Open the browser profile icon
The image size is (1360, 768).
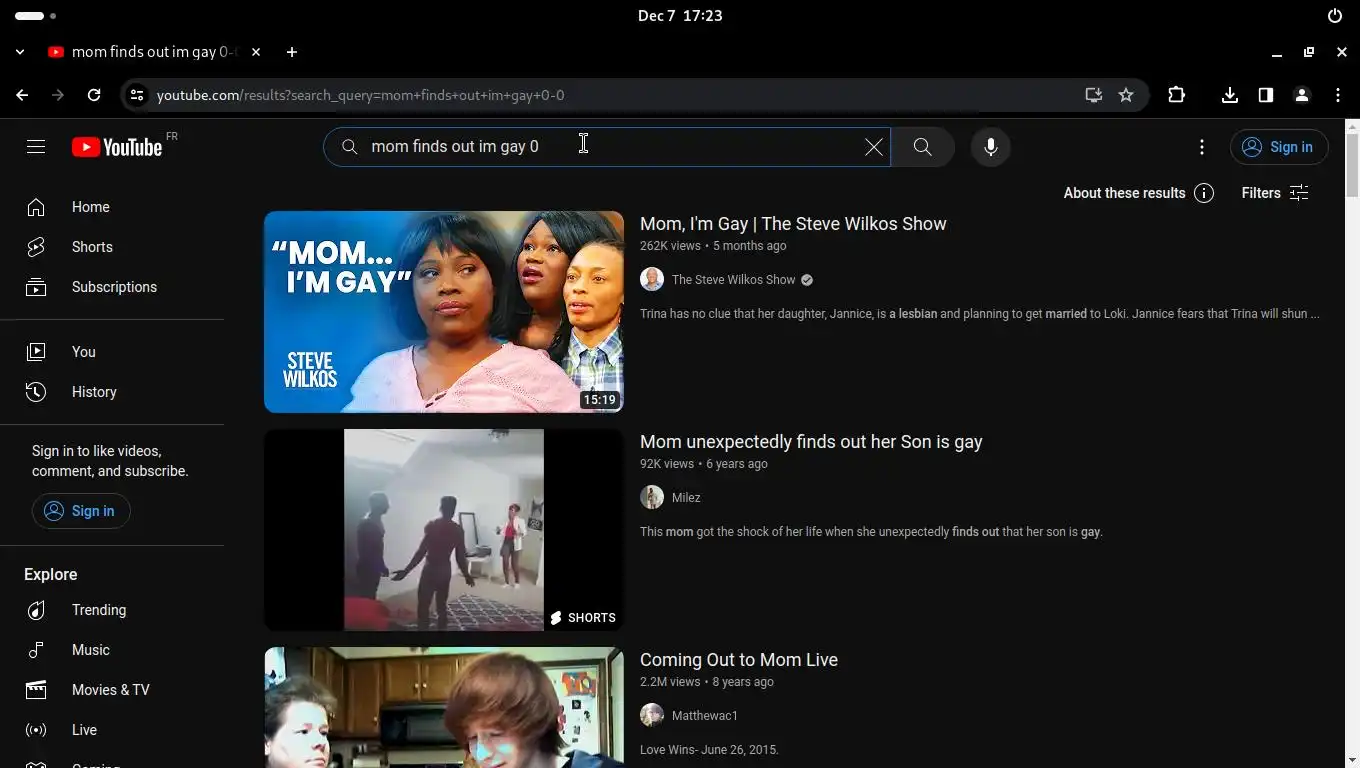1302,95
